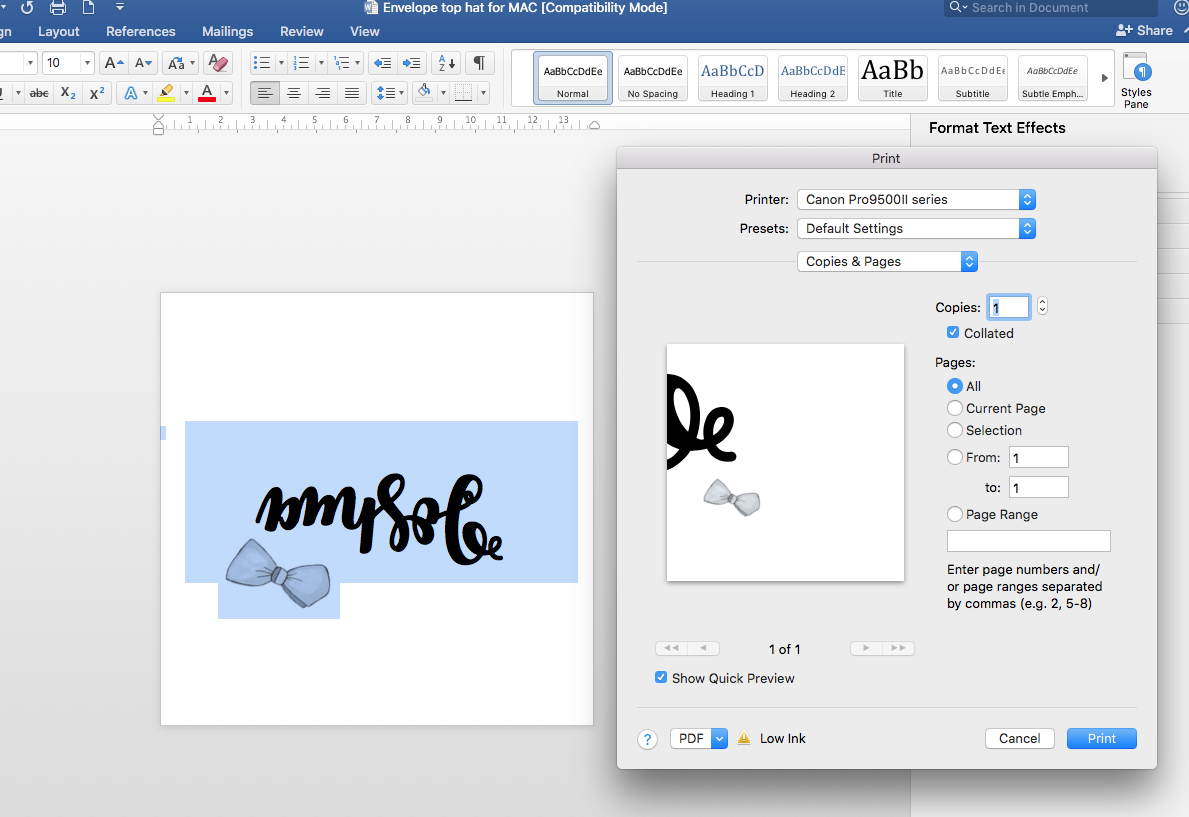Apply the No Spacing style

tap(653, 78)
